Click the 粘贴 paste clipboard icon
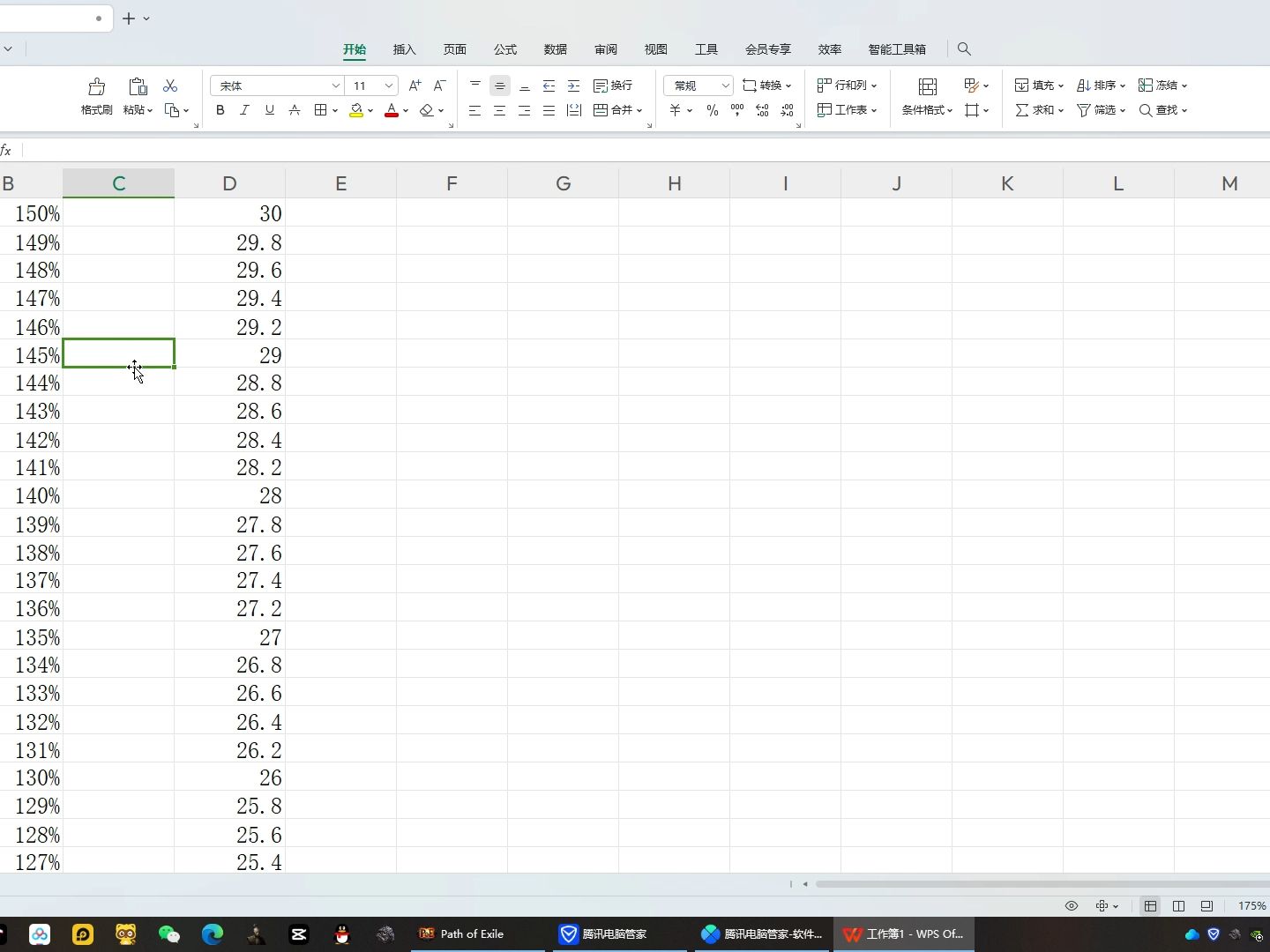This screenshot has width=1270, height=952. tap(138, 86)
